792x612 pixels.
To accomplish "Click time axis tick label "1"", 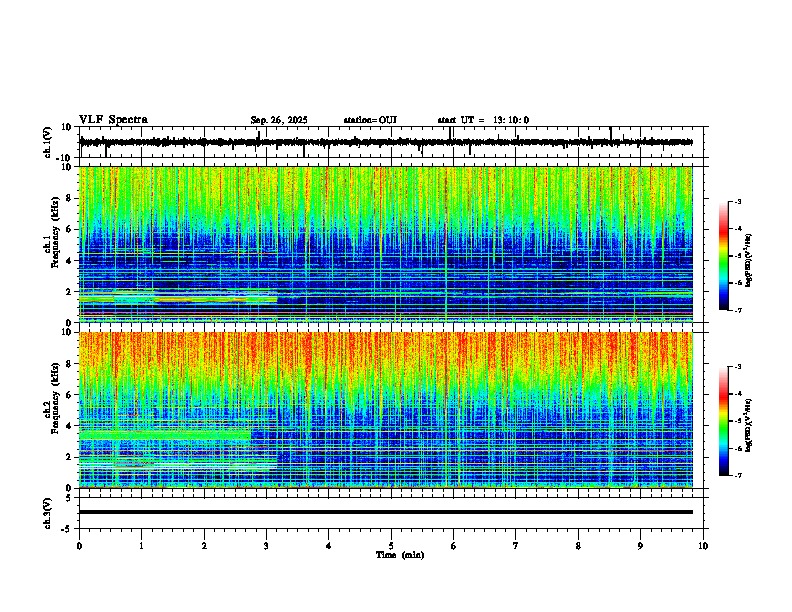I will coord(141,546).
